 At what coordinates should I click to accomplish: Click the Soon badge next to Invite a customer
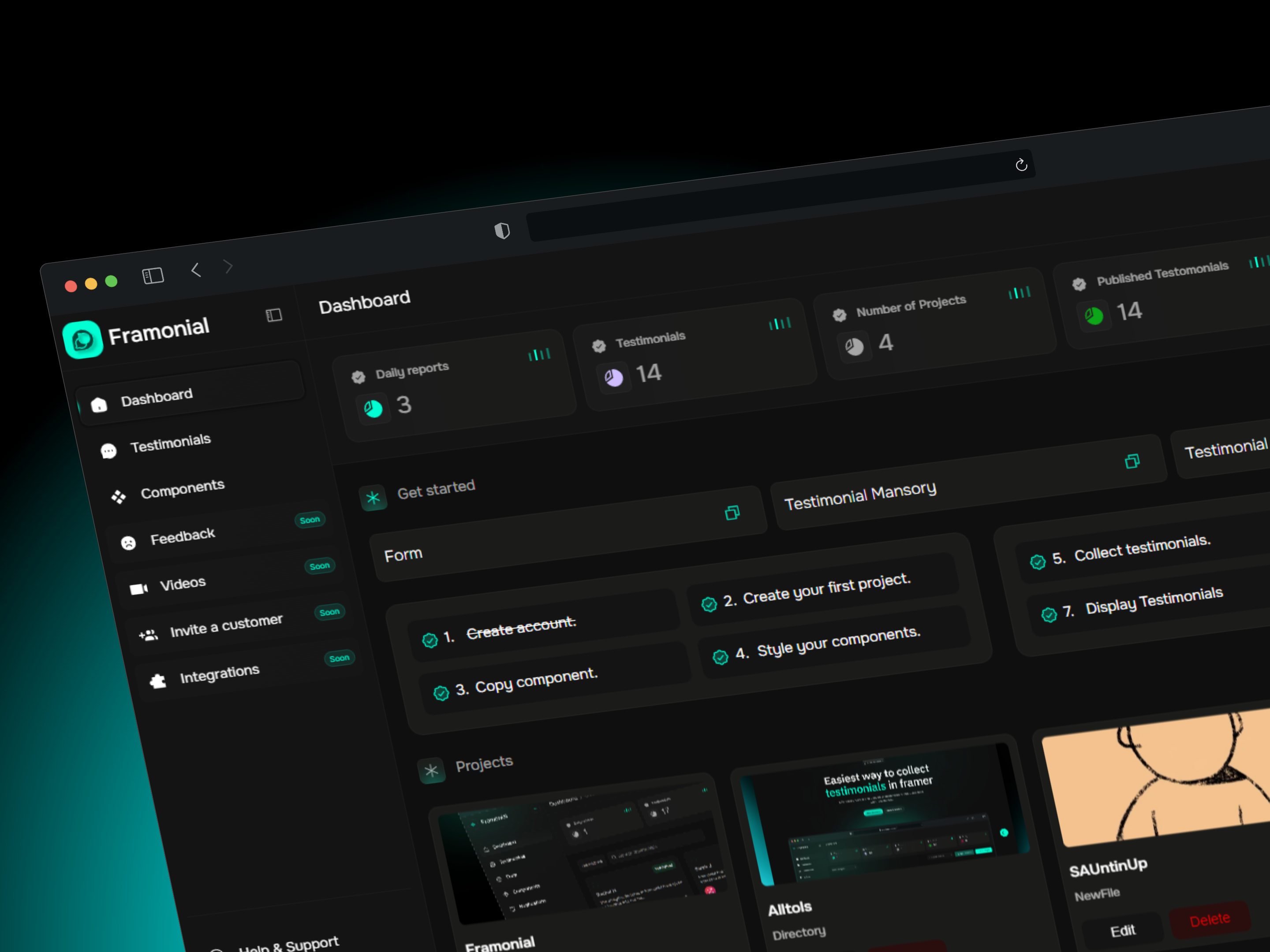(329, 612)
